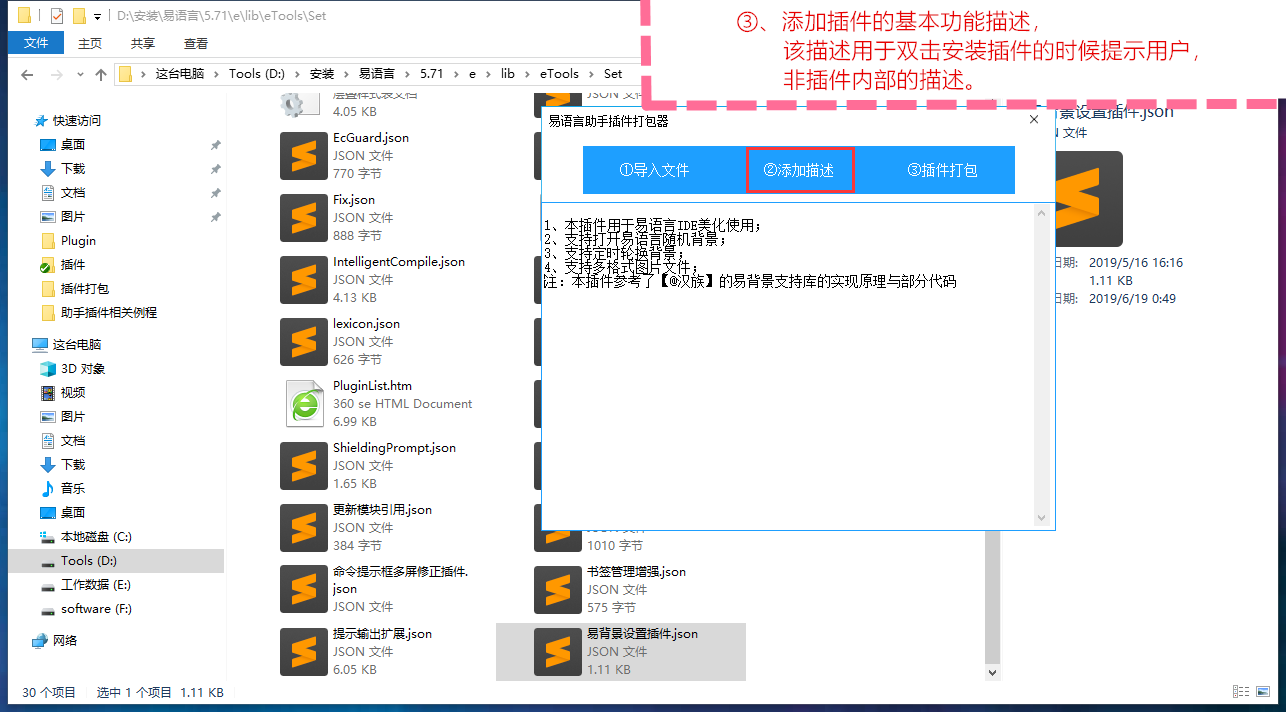Open the 查看 ribbon tab
The height and width of the screenshot is (712, 1286).
click(196, 43)
